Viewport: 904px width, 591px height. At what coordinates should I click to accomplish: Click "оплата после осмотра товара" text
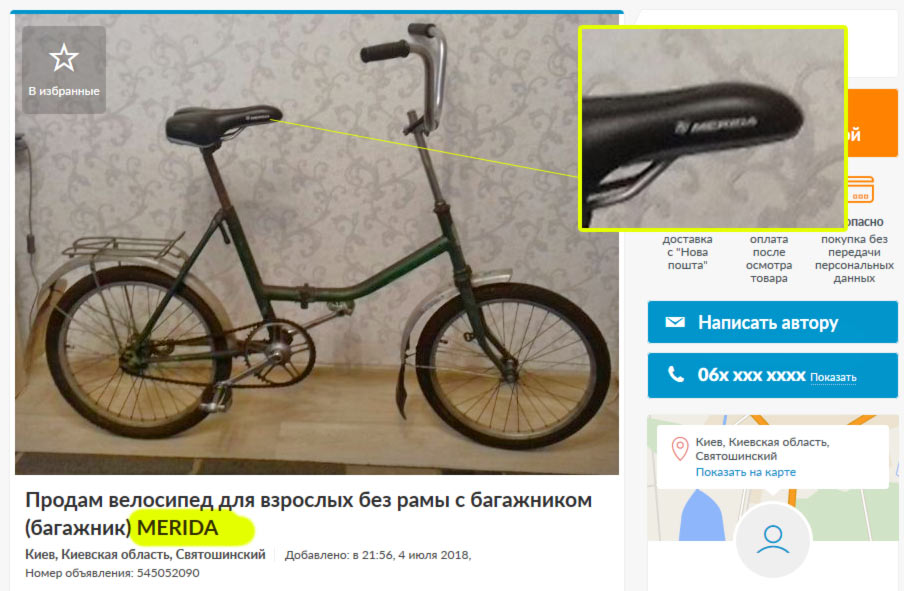[769, 258]
